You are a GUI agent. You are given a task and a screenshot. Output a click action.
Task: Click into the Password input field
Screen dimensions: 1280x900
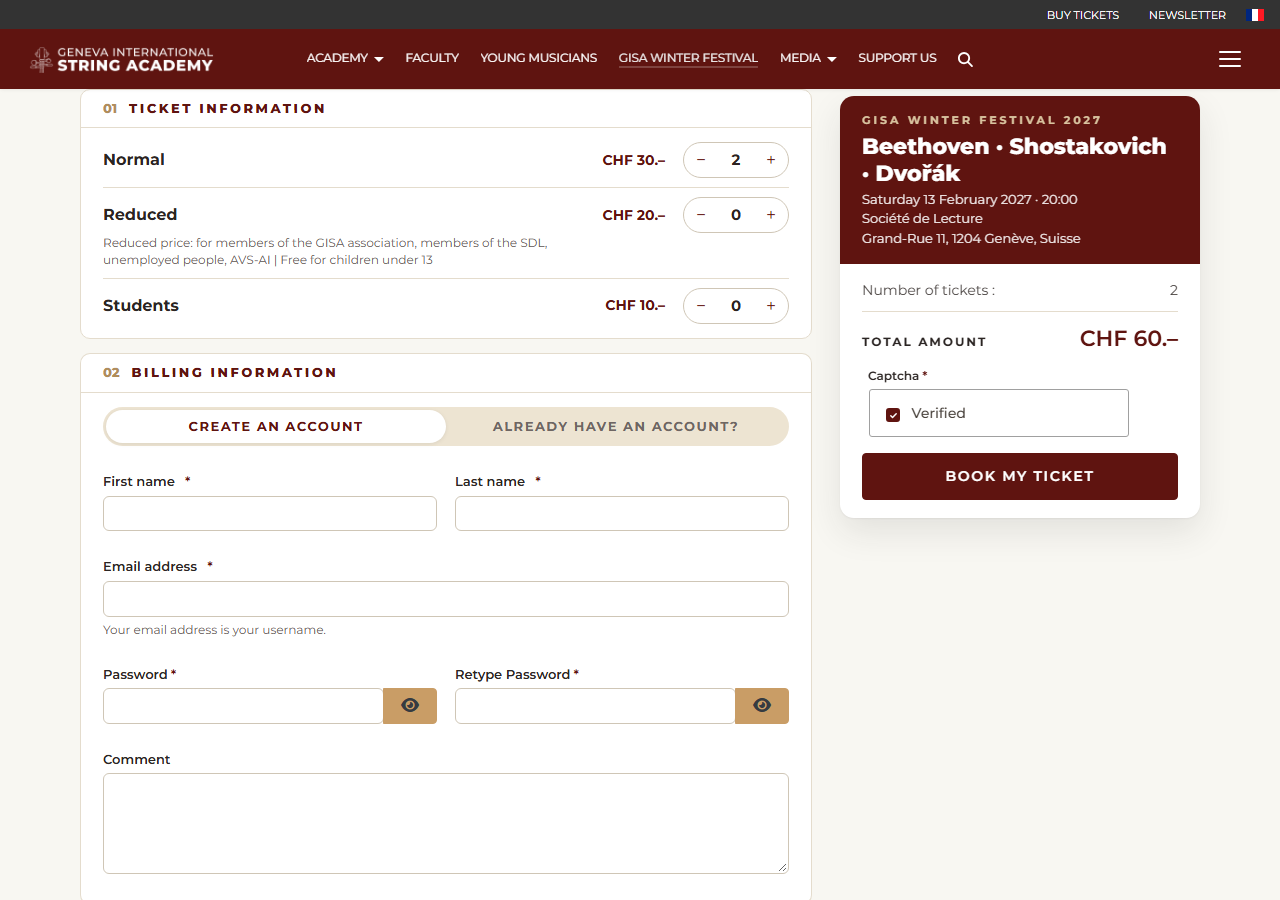[243, 706]
